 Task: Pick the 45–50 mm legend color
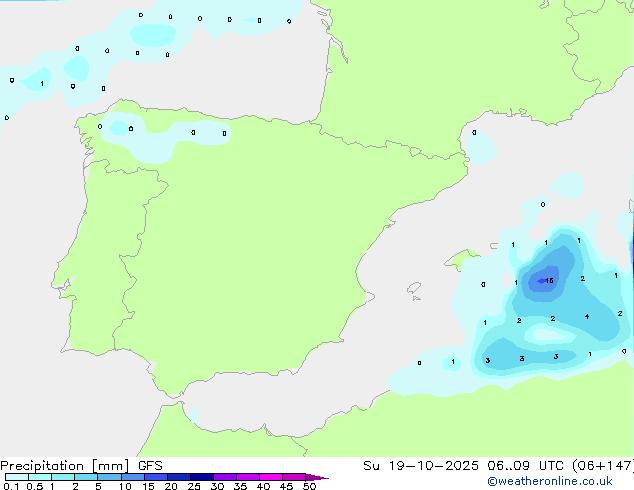point(294,477)
